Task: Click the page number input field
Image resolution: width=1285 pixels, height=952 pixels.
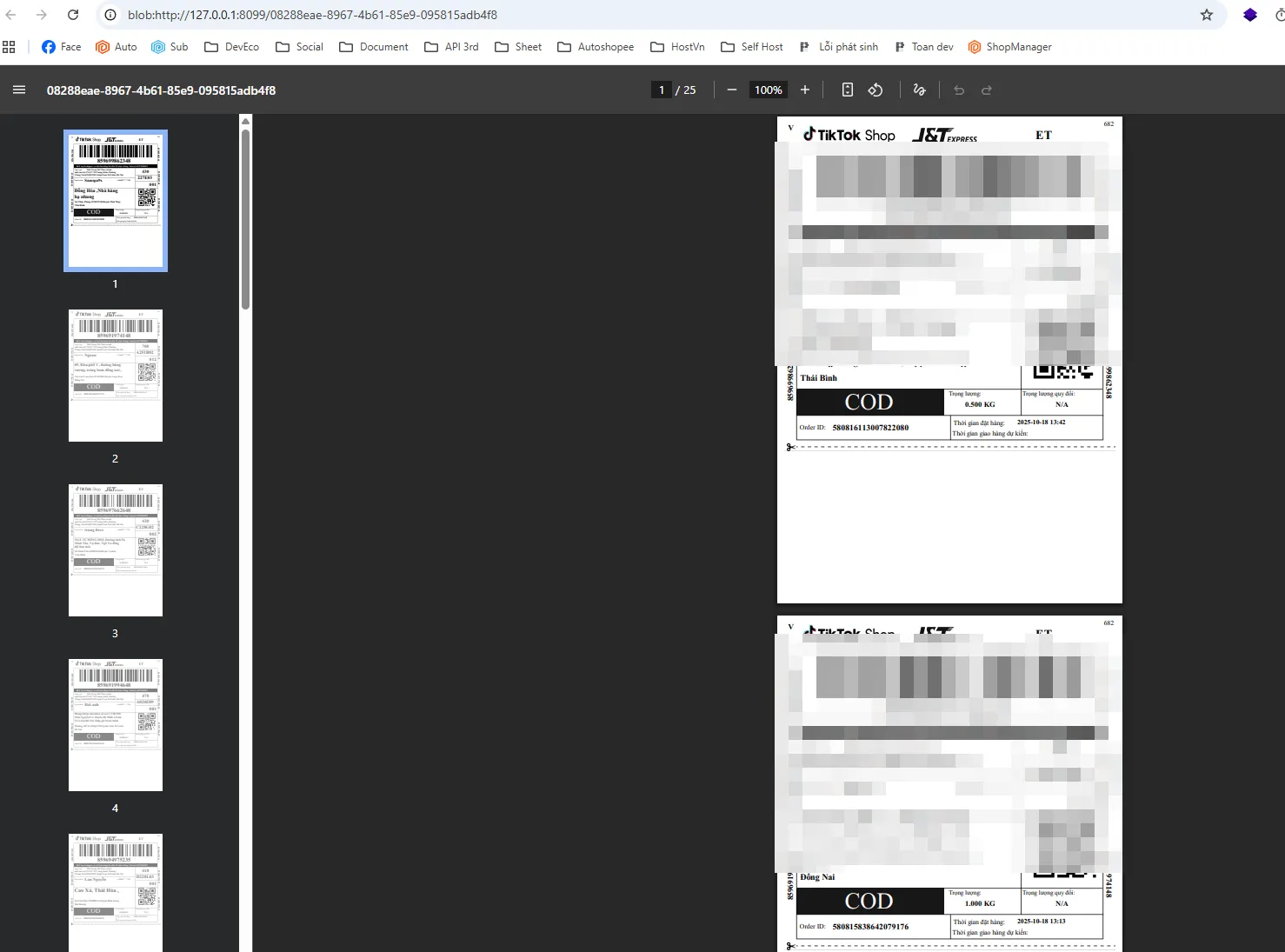Action: (x=662, y=90)
